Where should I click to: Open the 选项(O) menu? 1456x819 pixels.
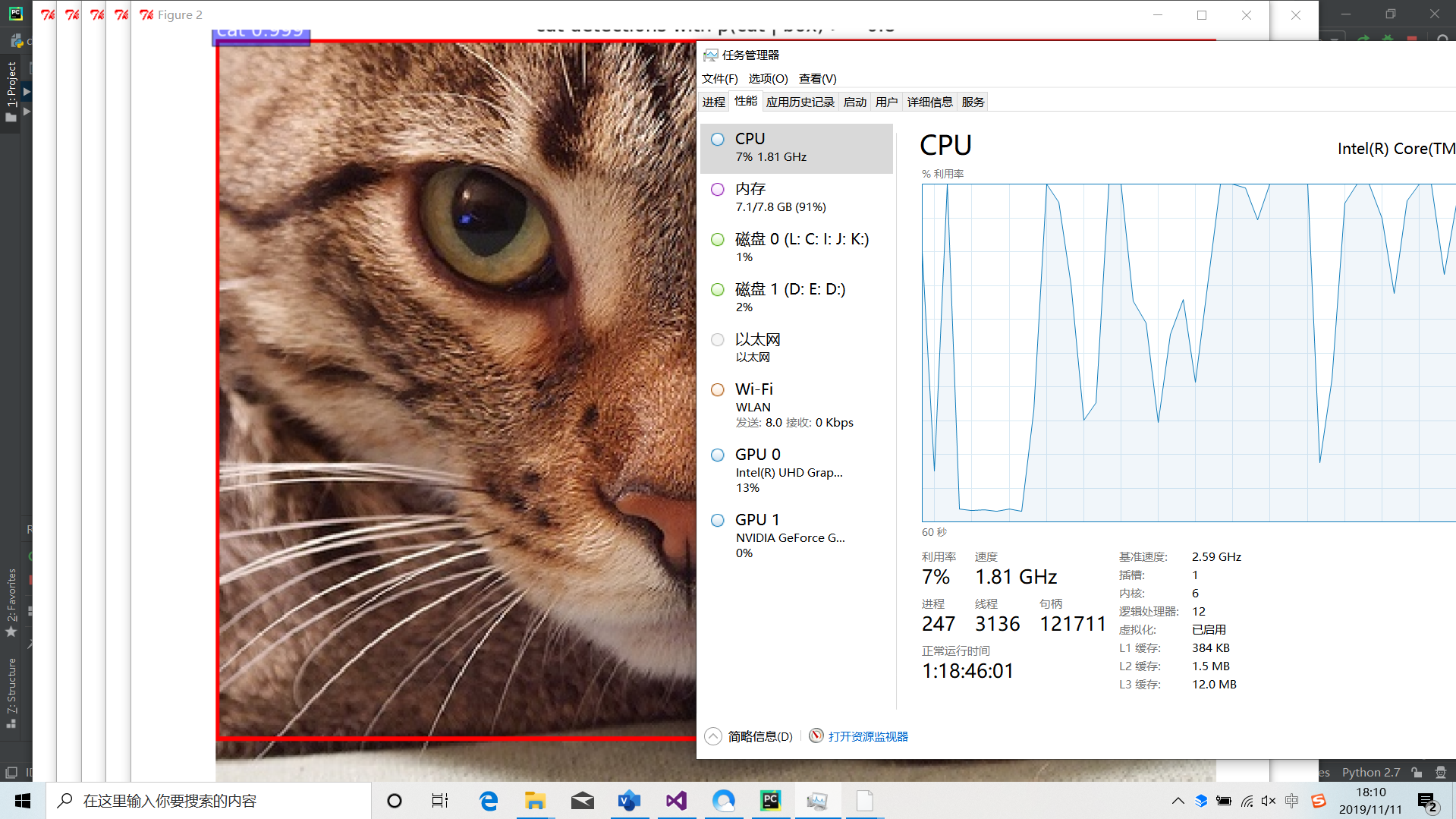point(768,79)
